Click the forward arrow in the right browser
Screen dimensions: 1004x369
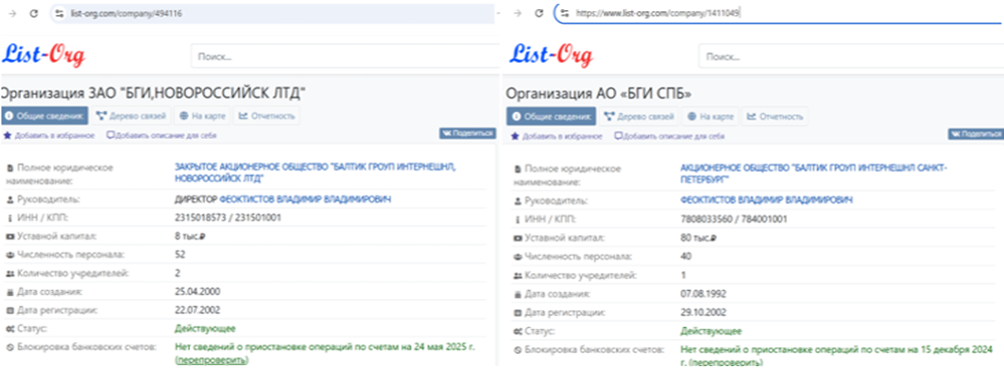518,13
